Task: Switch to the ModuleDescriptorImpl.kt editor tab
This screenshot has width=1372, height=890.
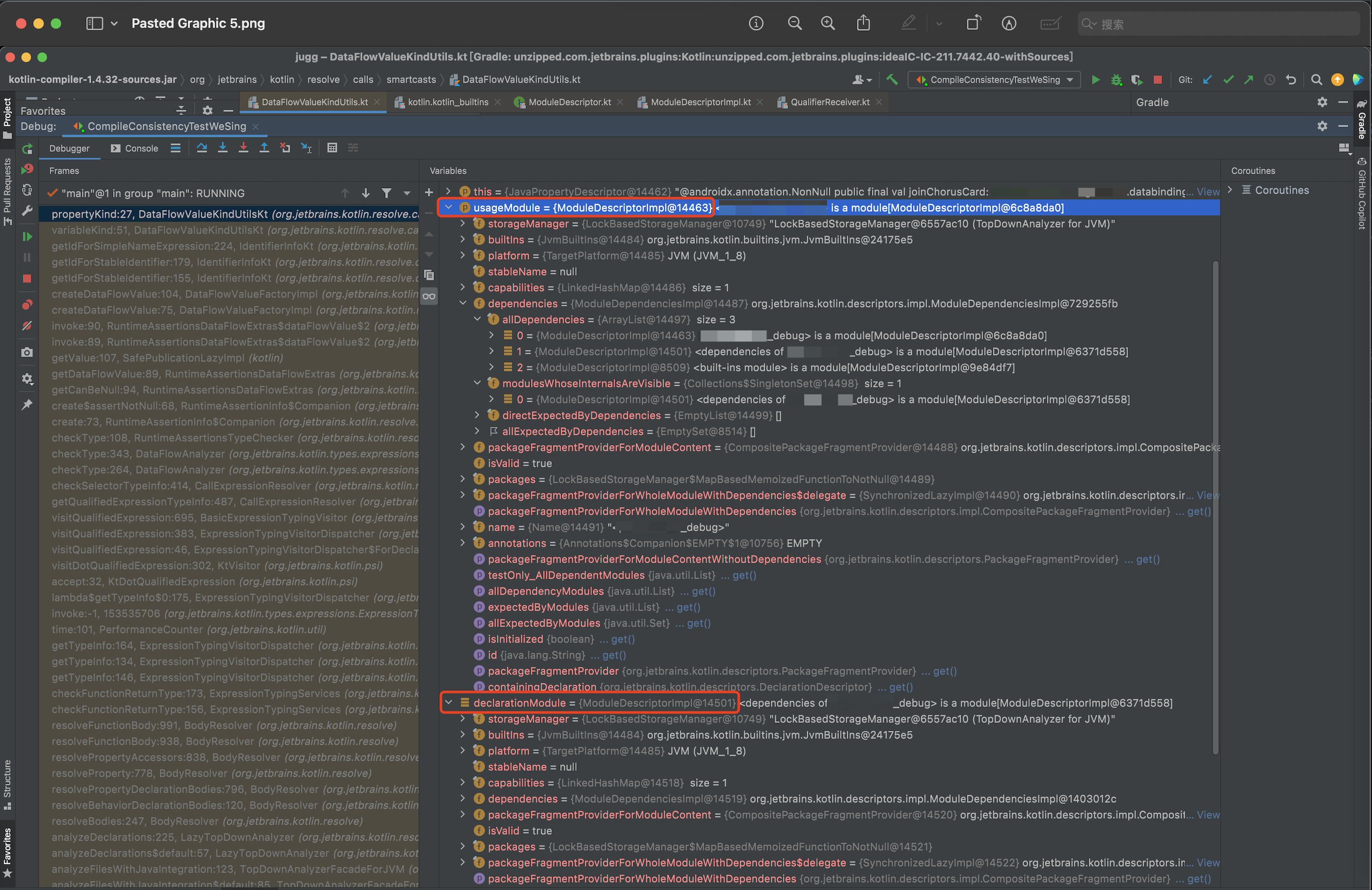Action: pyautogui.click(x=700, y=102)
